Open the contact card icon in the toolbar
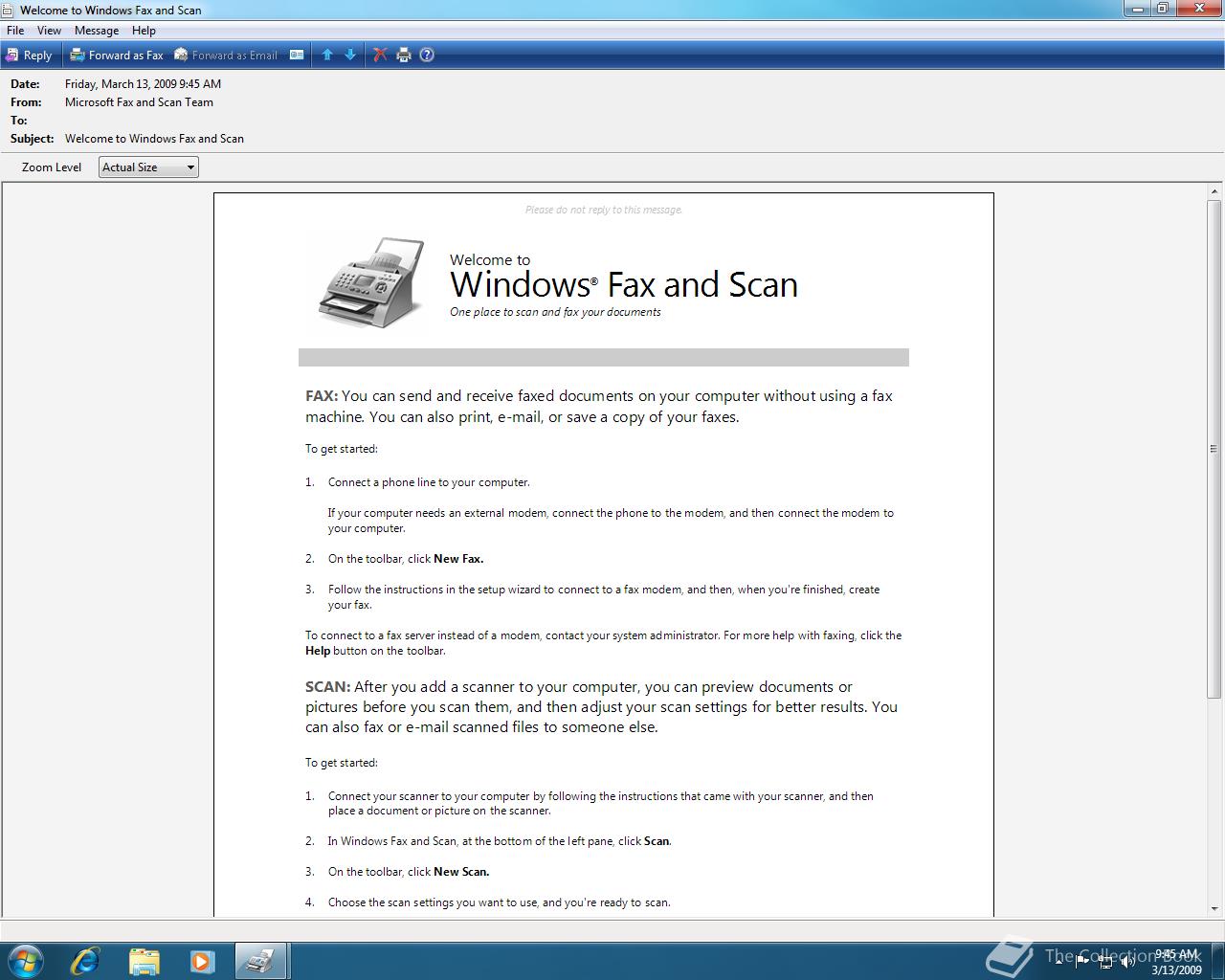Screen dimensions: 1225x980 (x=297, y=56)
